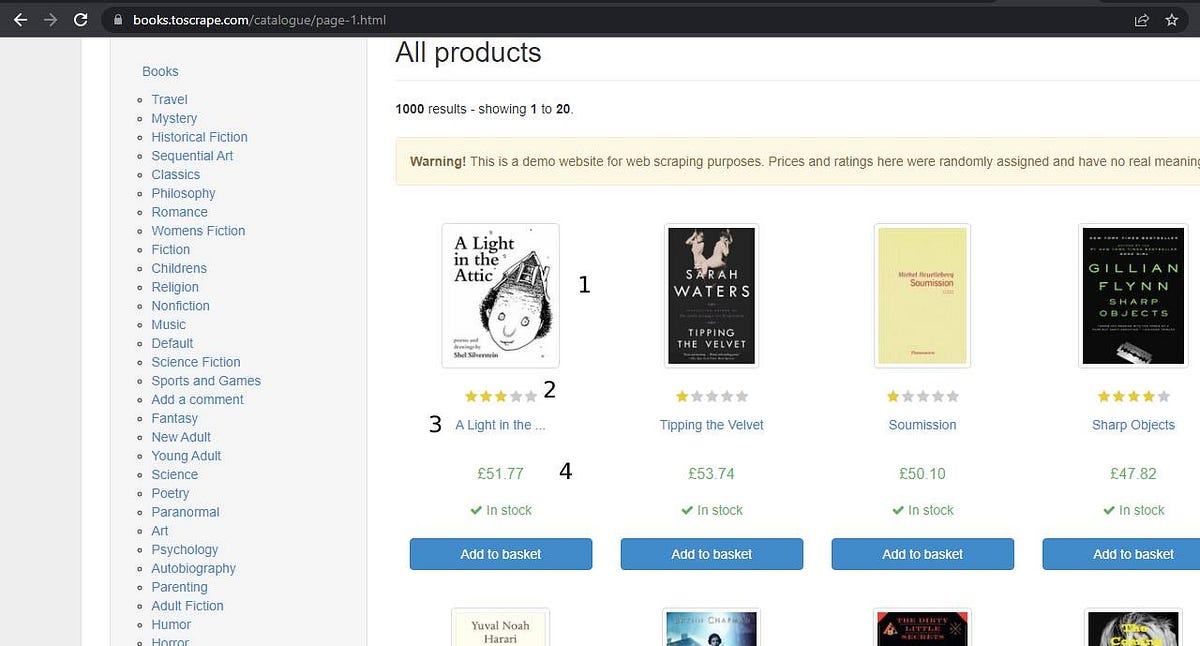1200x646 pixels.
Task: Open the Poetry category
Action: 170,493
